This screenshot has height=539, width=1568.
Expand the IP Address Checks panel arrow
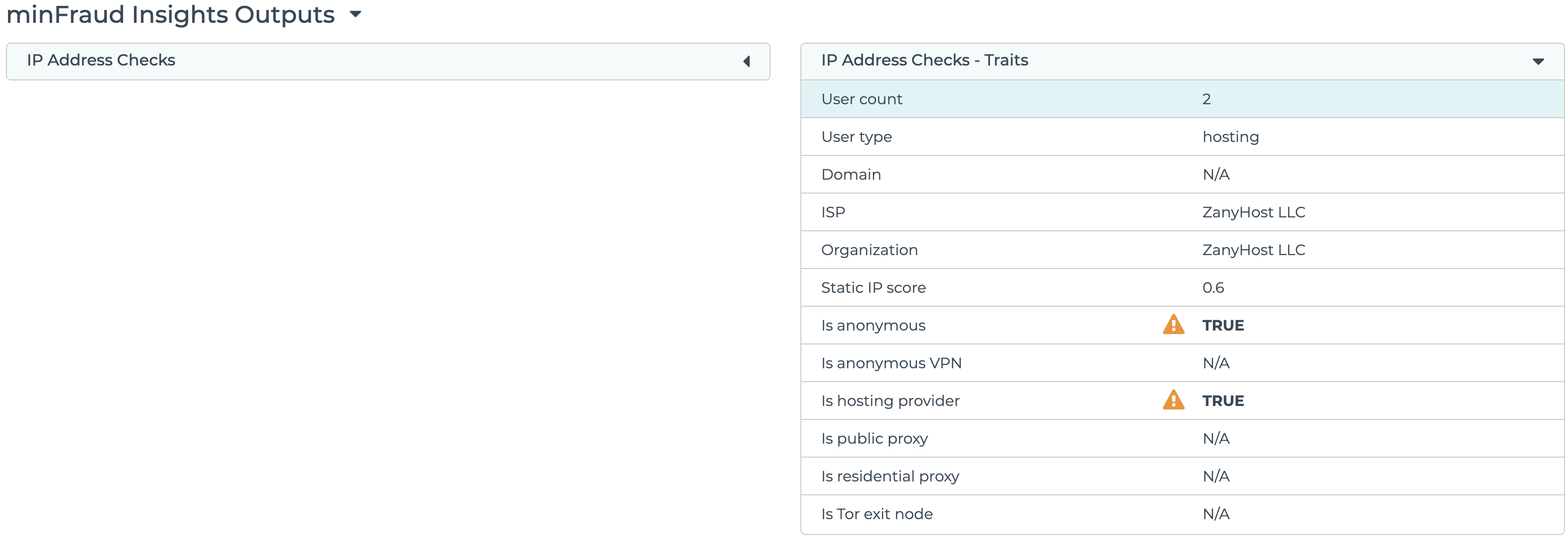pyautogui.click(x=746, y=61)
